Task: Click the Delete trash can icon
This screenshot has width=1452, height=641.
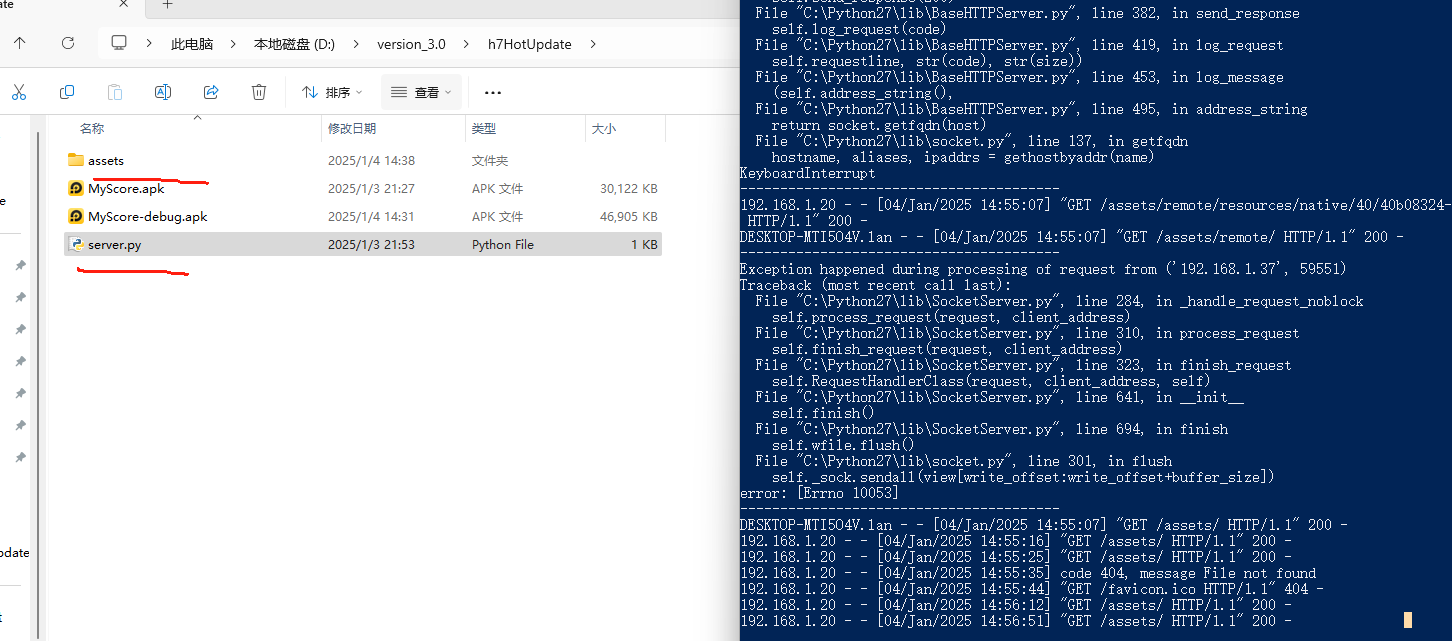Action: tap(259, 92)
